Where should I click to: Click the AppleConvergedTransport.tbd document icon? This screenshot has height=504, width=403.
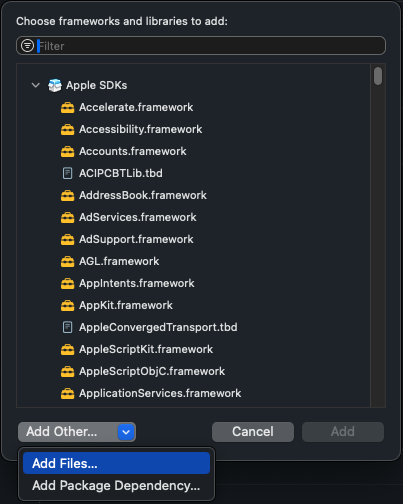pyautogui.click(x=68, y=327)
